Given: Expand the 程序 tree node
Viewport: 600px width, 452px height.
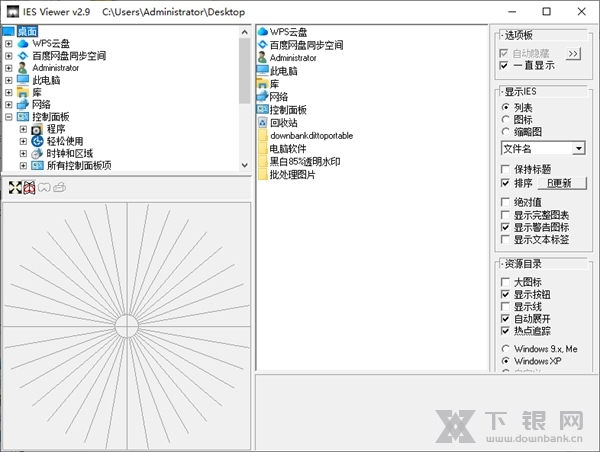Looking at the screenshot, I should click(23, 129).
